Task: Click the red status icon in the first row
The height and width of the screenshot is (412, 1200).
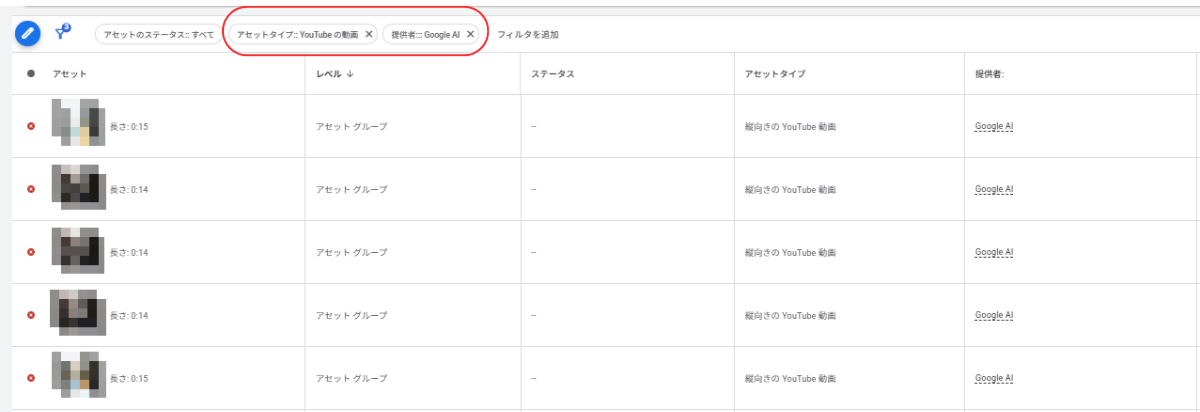Action: coord(31,126)
